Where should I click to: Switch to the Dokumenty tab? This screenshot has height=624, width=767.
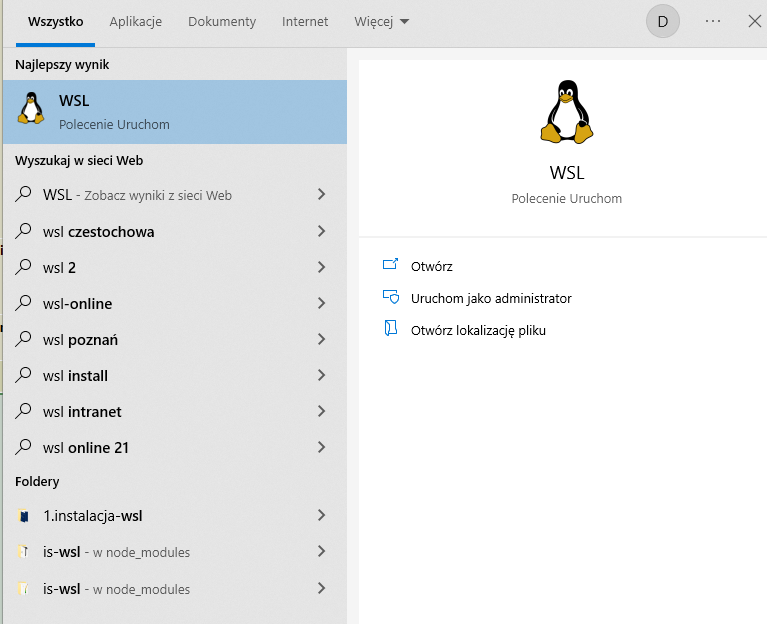click(222, 22)
